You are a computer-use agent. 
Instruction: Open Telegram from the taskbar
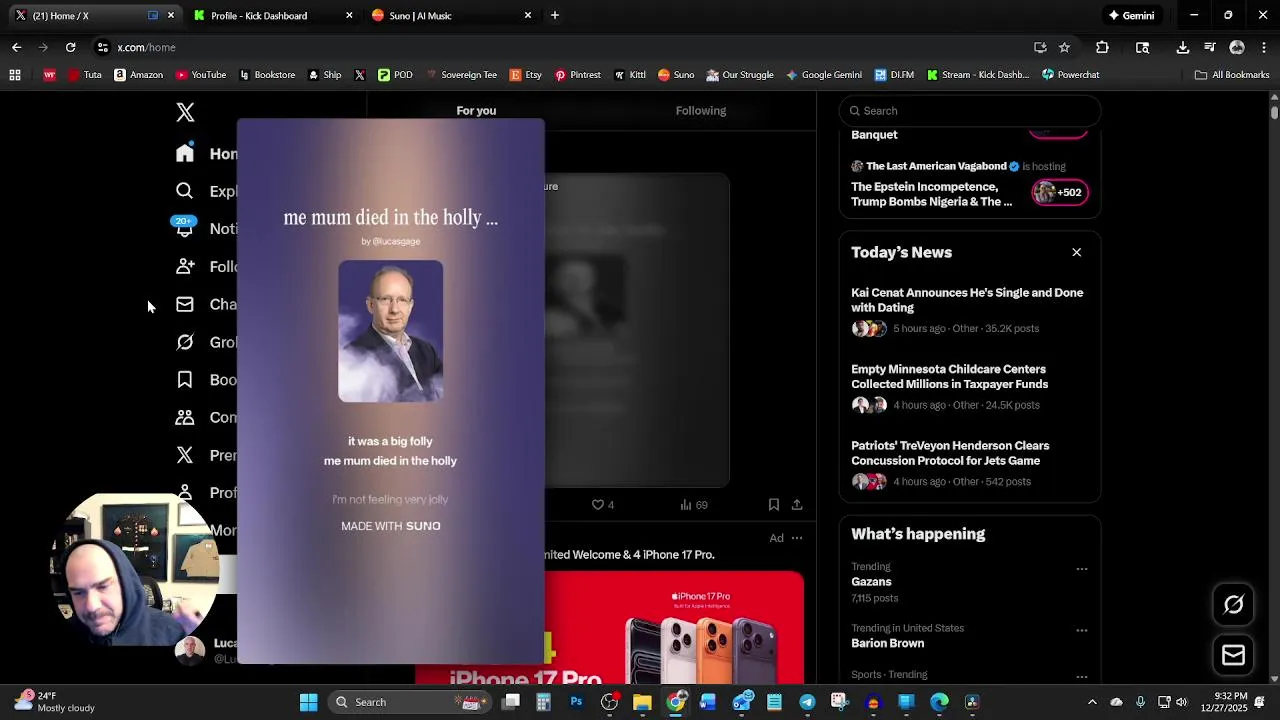point(807,702)
